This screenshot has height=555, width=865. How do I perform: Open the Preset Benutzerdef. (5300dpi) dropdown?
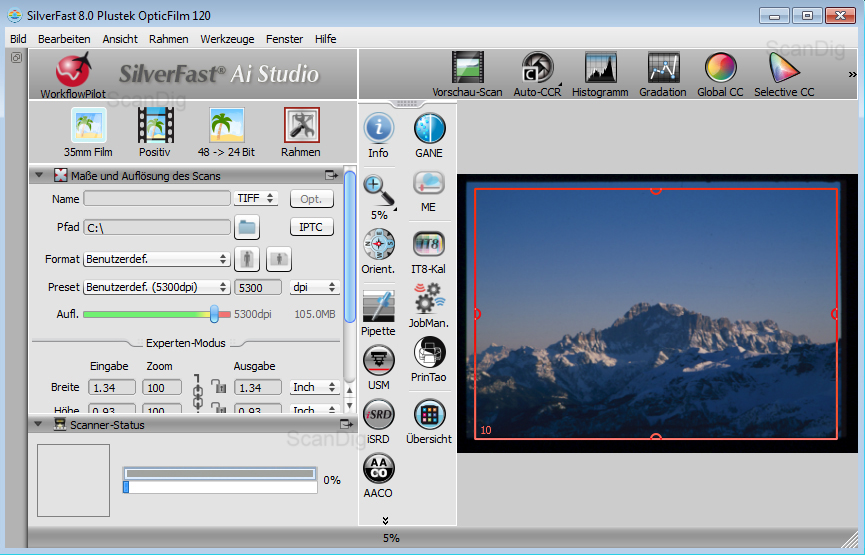[157, 287]
